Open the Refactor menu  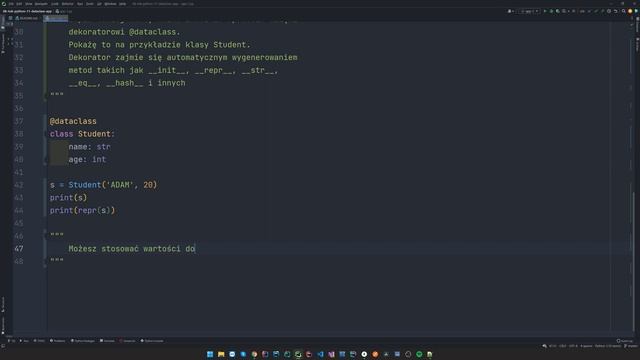(x=67, y=4)
